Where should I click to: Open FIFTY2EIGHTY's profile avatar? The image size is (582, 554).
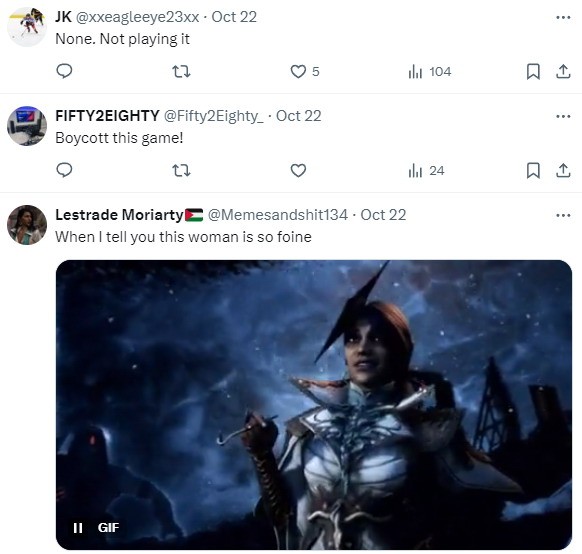27,126
